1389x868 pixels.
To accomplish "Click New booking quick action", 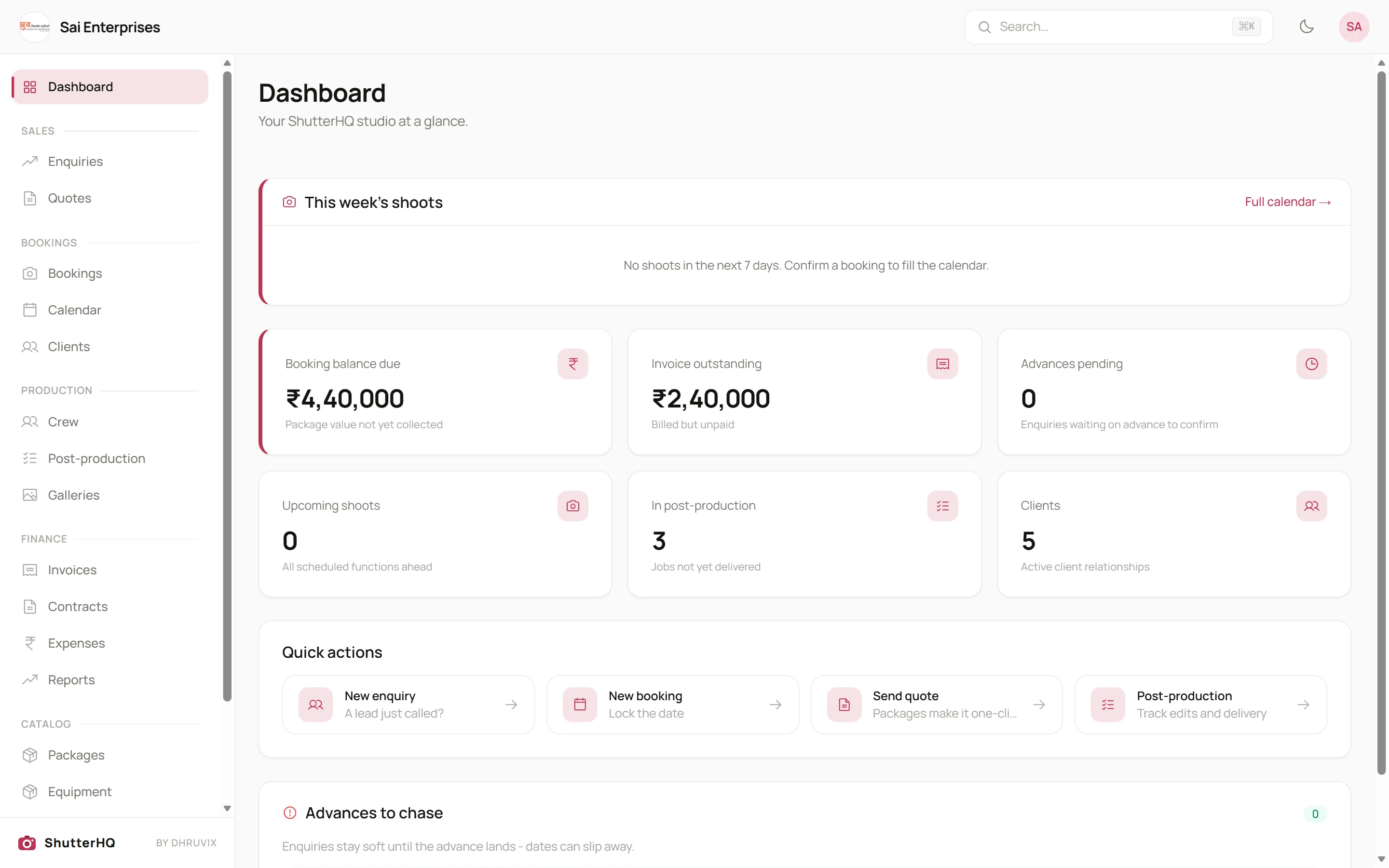I will pyautogui.click(x=672, y=705).
